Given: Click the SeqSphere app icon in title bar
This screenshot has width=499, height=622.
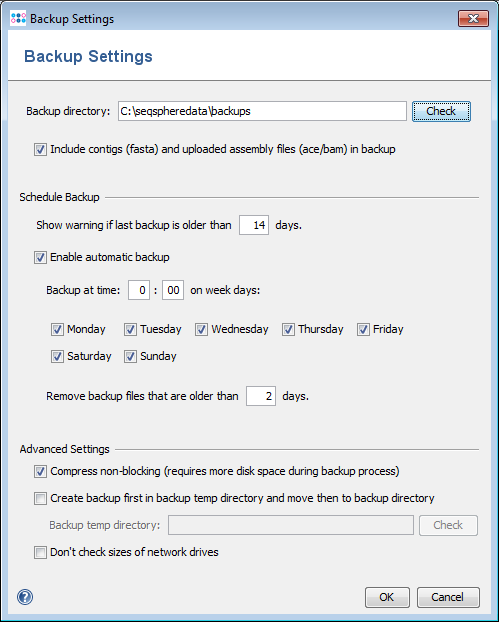Looking at the screenshot, I should click(18, 18).
